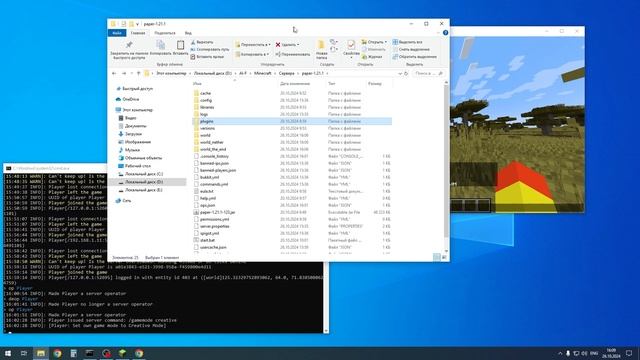
Task: Go Up one folder arrow
Action: [138, 73]
